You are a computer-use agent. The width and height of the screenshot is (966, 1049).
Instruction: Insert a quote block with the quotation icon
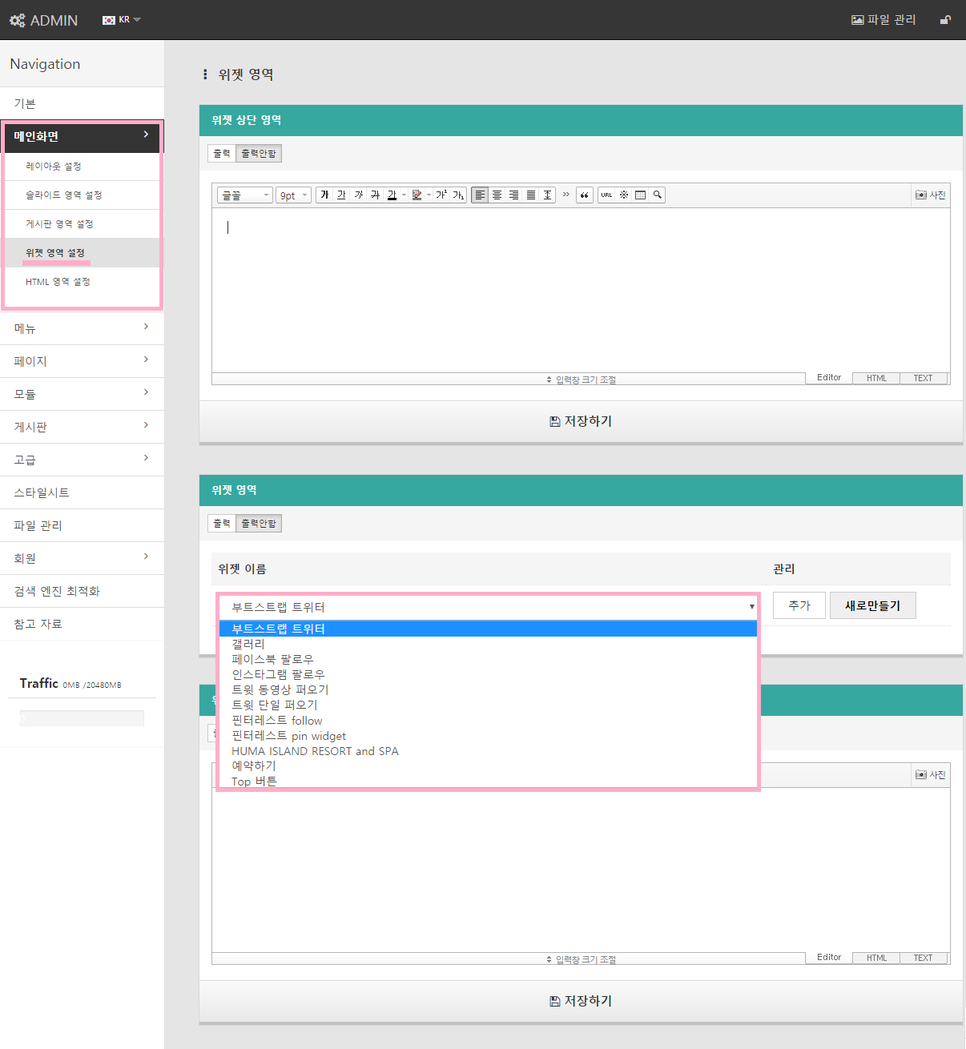[585, 195]
